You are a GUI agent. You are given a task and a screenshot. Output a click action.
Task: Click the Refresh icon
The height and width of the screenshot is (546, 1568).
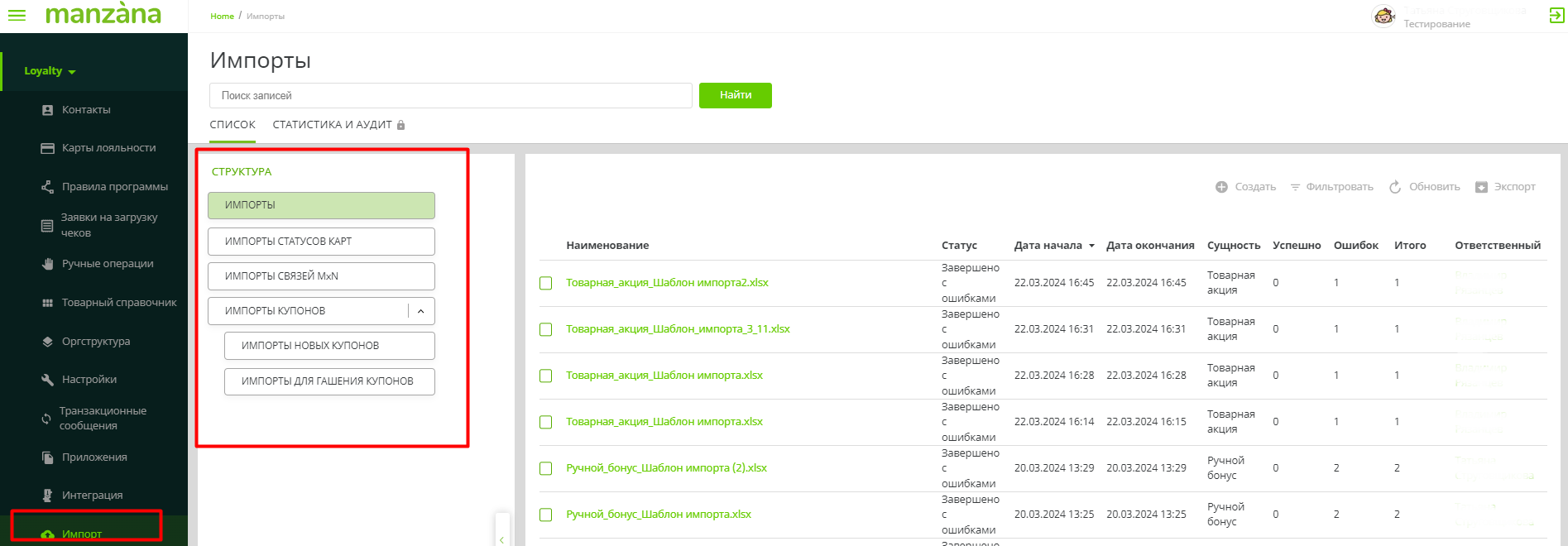coord(1395,187)
